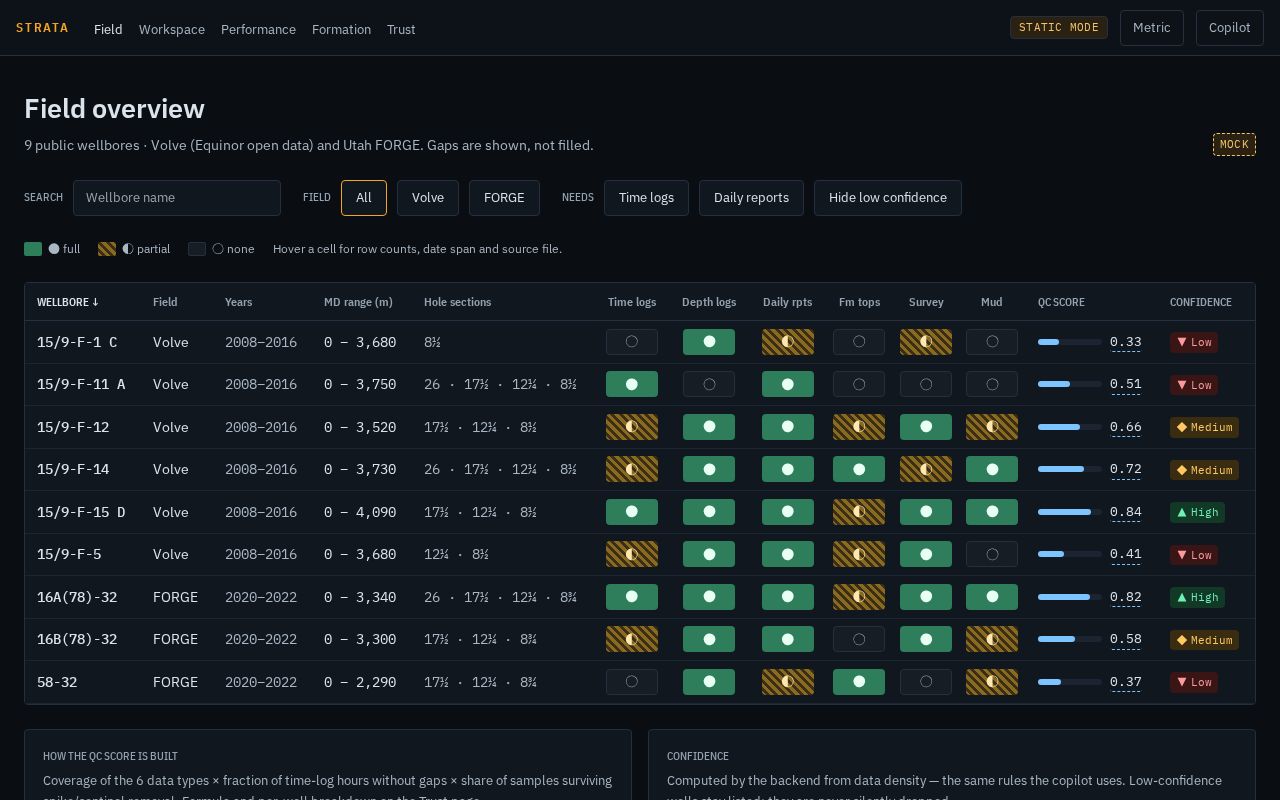This screenshot has width=1280, height=800.
Task: Click Mud cell for 15/9-F-5
Action: [x=992, y=554]
